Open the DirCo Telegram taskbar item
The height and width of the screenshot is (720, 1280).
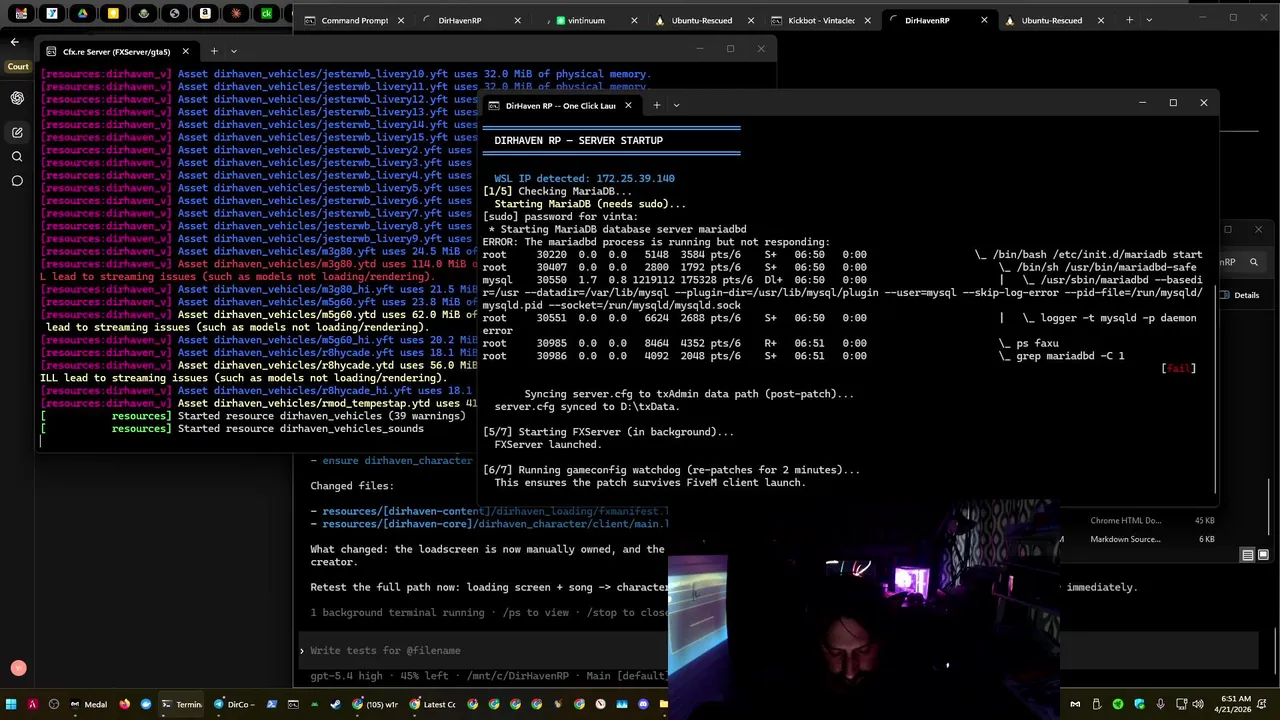tap(234, 704)
